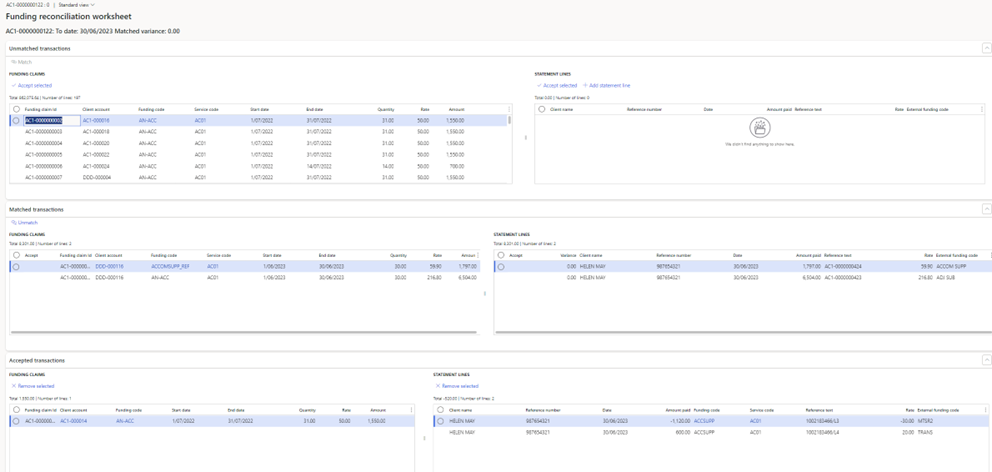The image size is (992, 472).
Task: Sort unmatched claims by End date header
Action: (x=314, y=109)
